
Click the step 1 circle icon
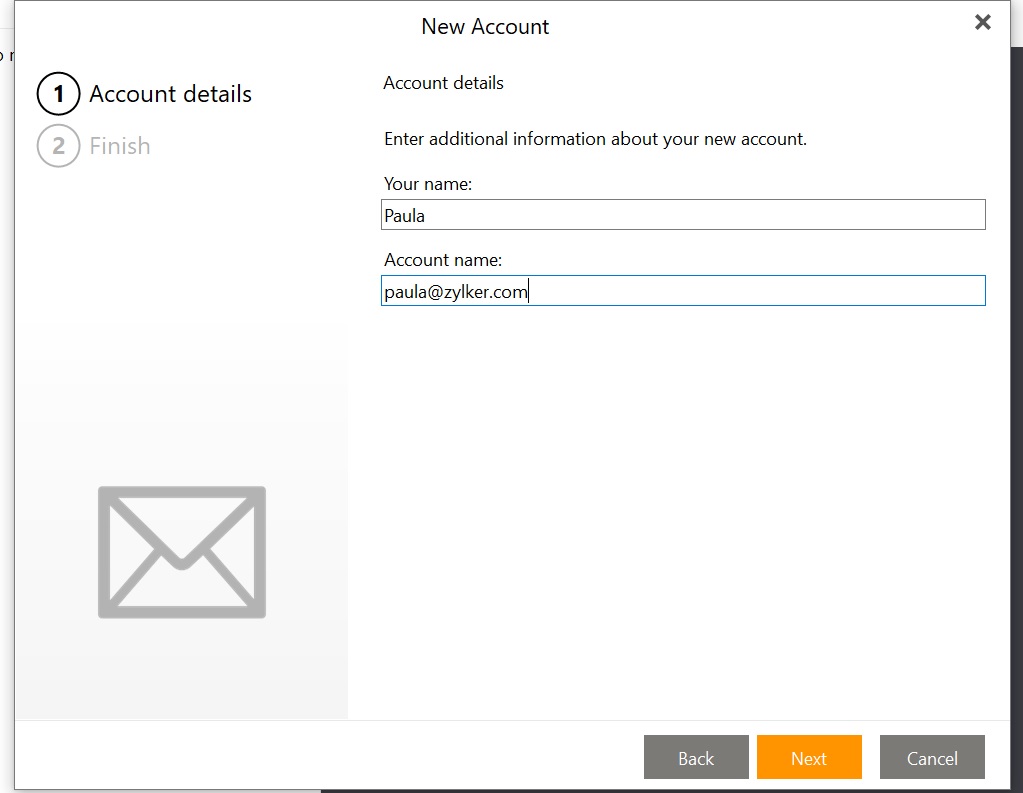(58, 94)
